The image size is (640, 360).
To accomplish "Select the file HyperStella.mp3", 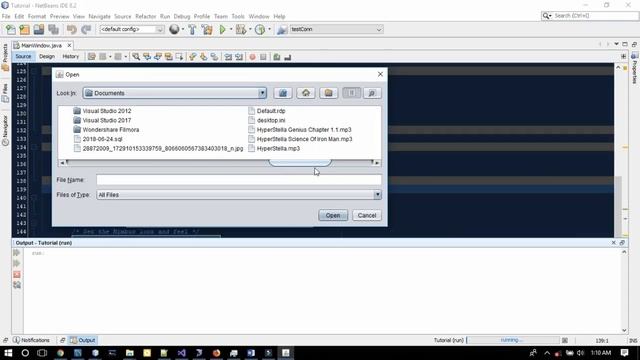I will click(274, 149).
